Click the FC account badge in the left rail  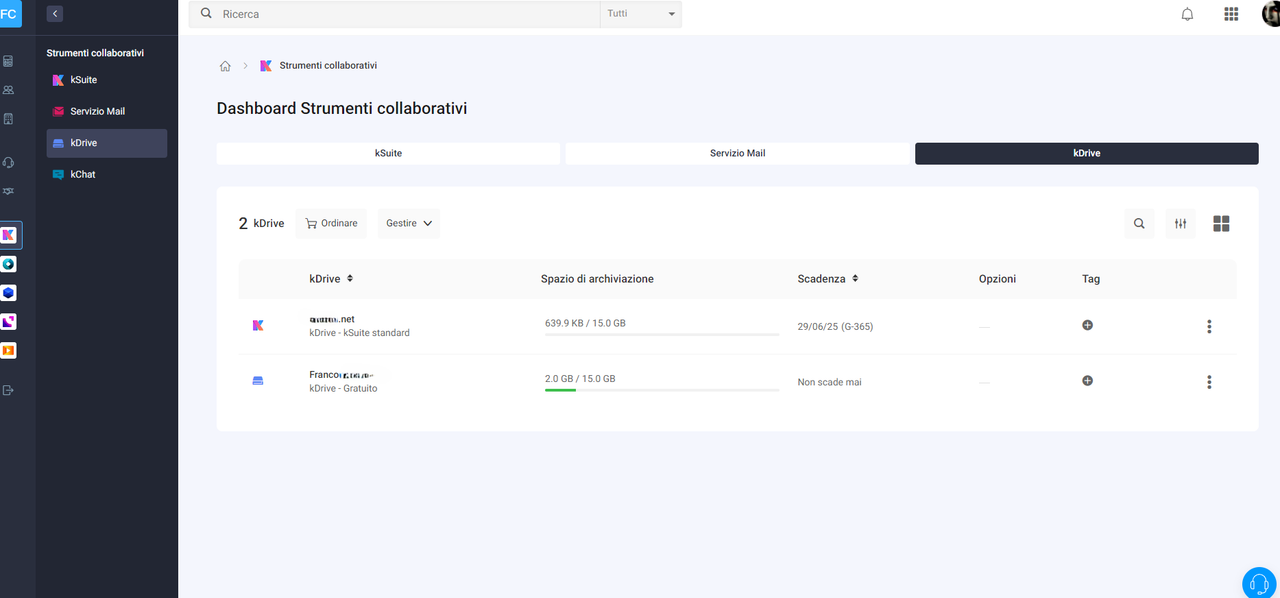click(9, 14)
